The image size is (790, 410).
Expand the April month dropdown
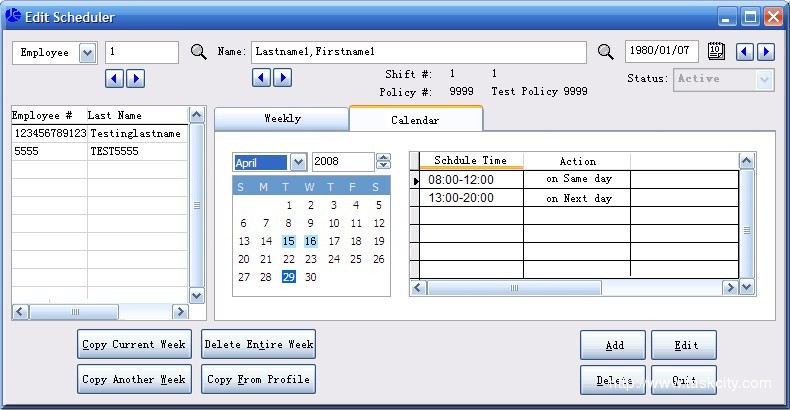tap(298, 162)
